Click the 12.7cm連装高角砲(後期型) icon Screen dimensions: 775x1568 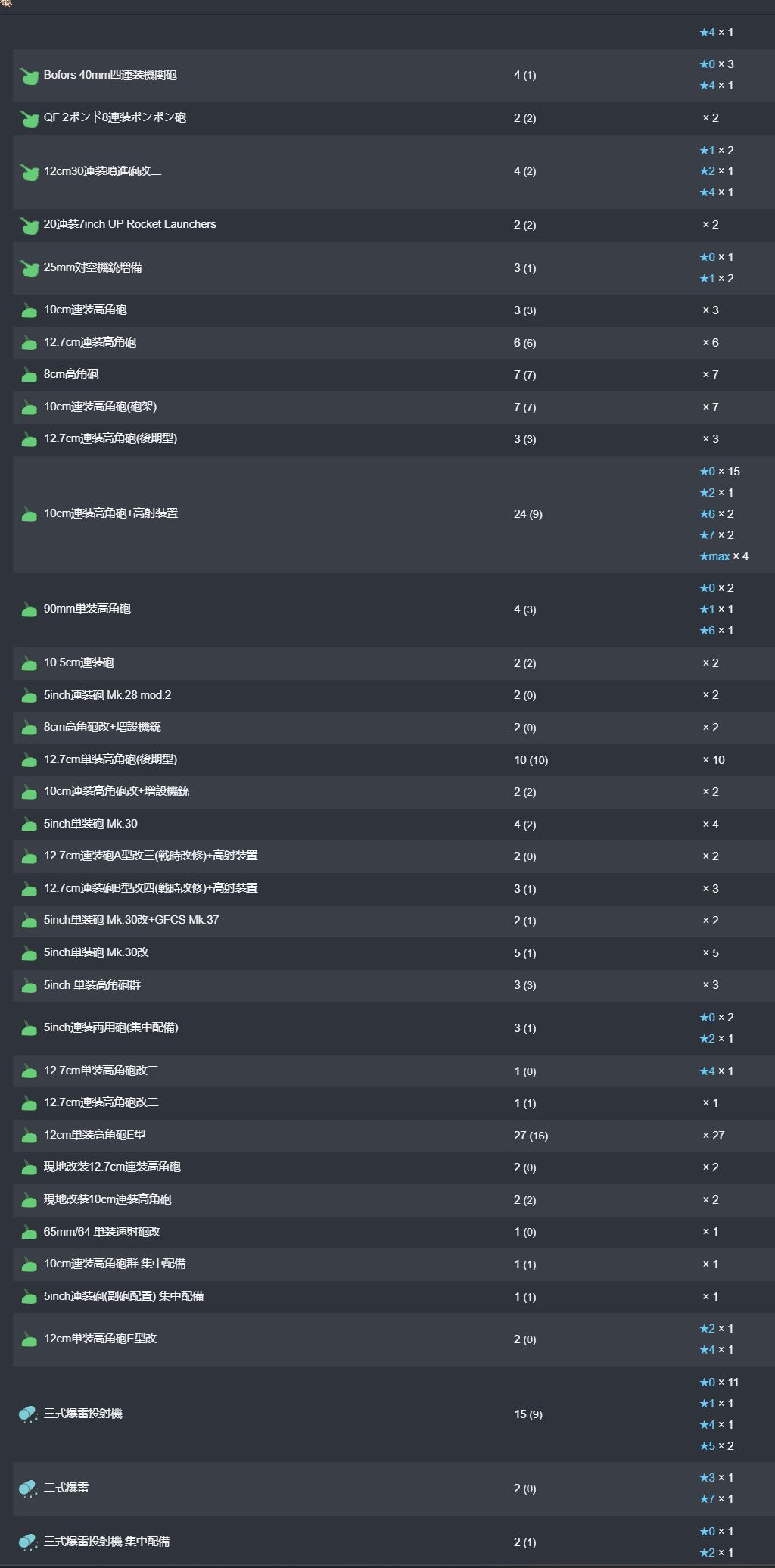point(30,439)
